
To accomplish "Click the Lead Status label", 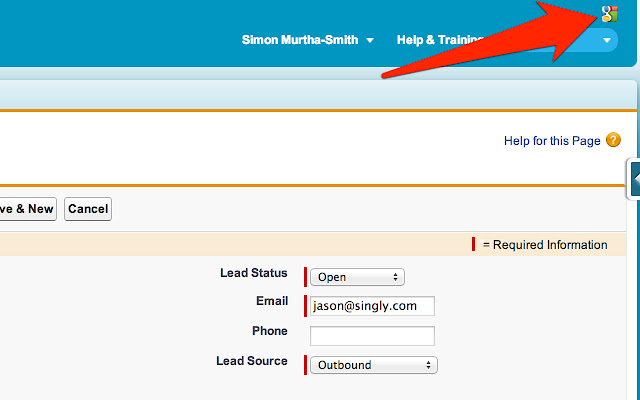I will point(253,273).
